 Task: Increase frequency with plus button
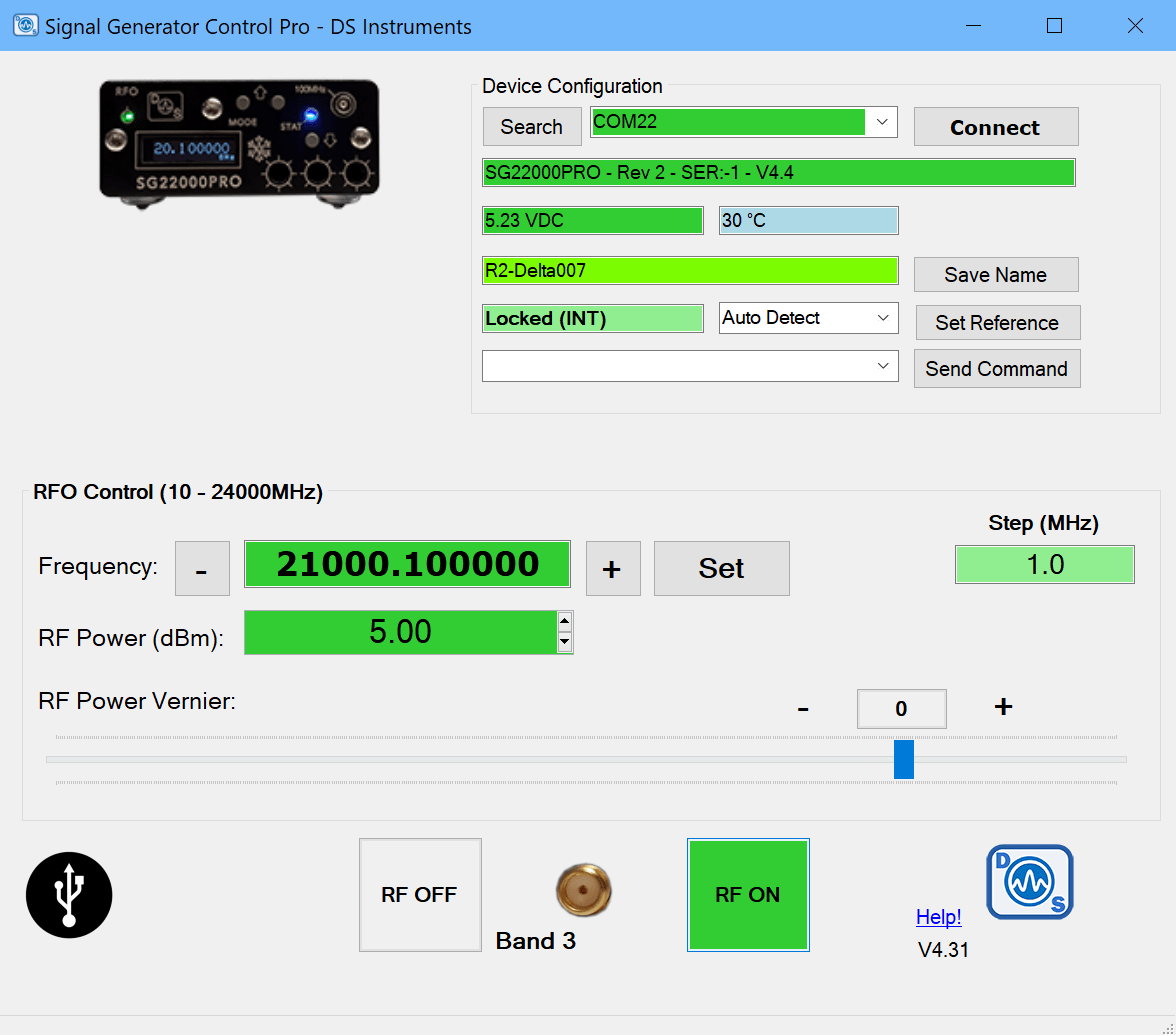[613, 568]
